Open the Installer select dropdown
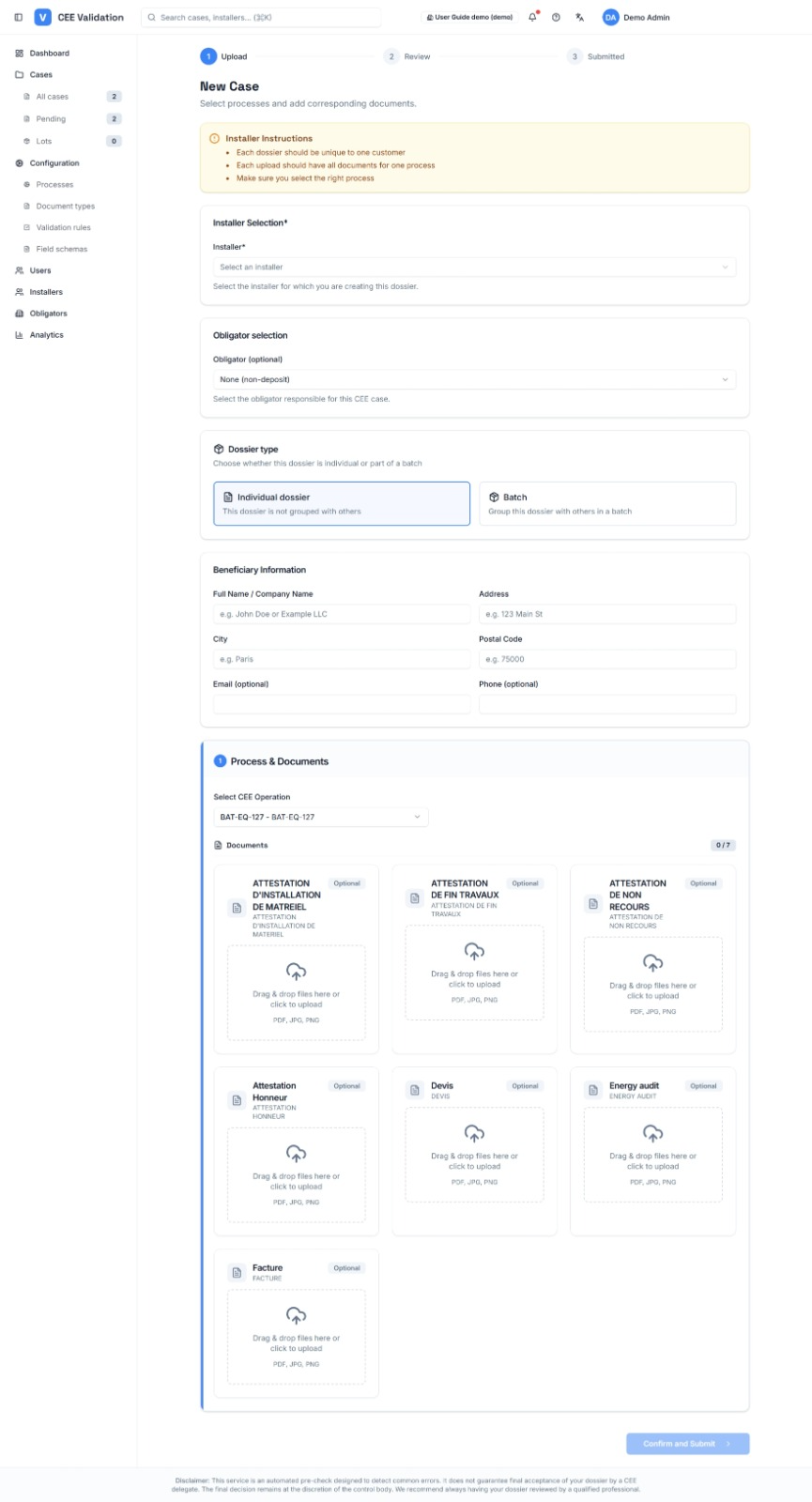The width and height of the screenshot is (812, 1502). click(x=474, y=268)
